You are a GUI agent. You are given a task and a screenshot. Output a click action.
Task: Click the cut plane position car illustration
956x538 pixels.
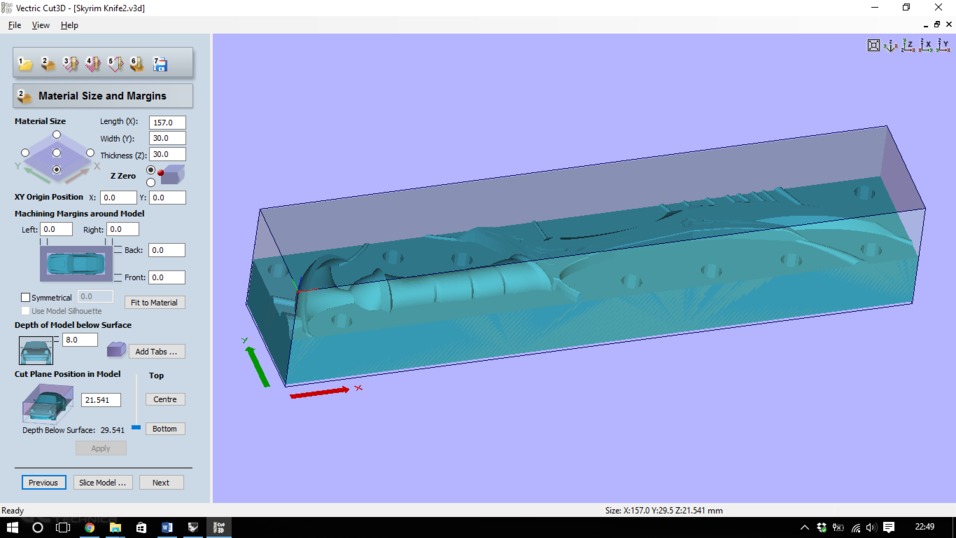click(x=47, y=403)
